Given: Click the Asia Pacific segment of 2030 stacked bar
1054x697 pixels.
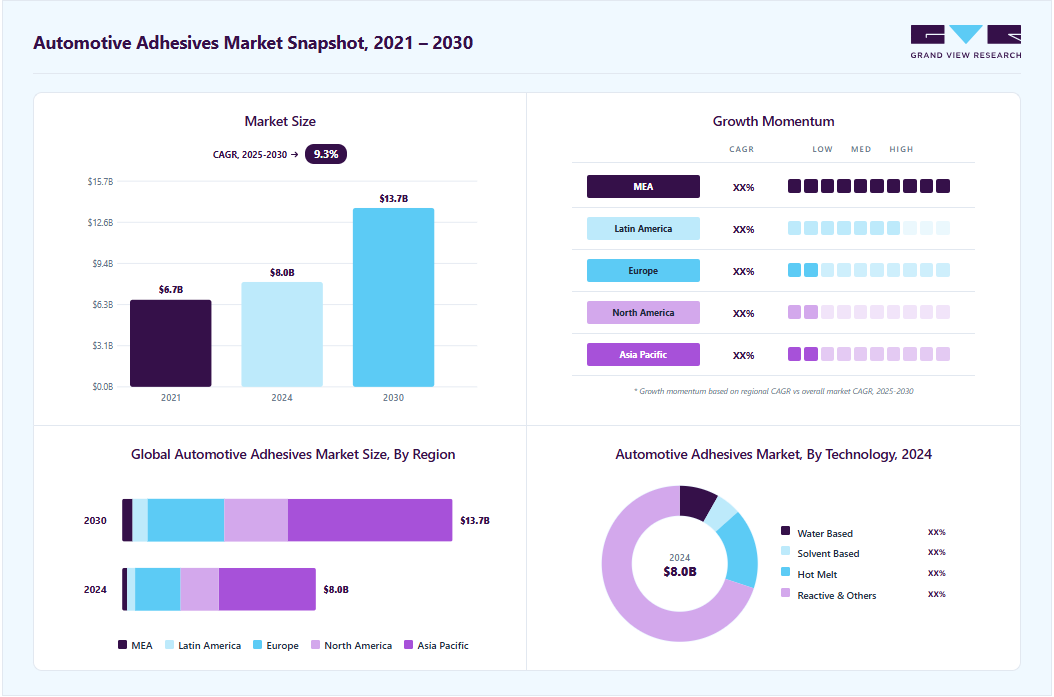Looking at the screenshot, I should coord(370,520).
